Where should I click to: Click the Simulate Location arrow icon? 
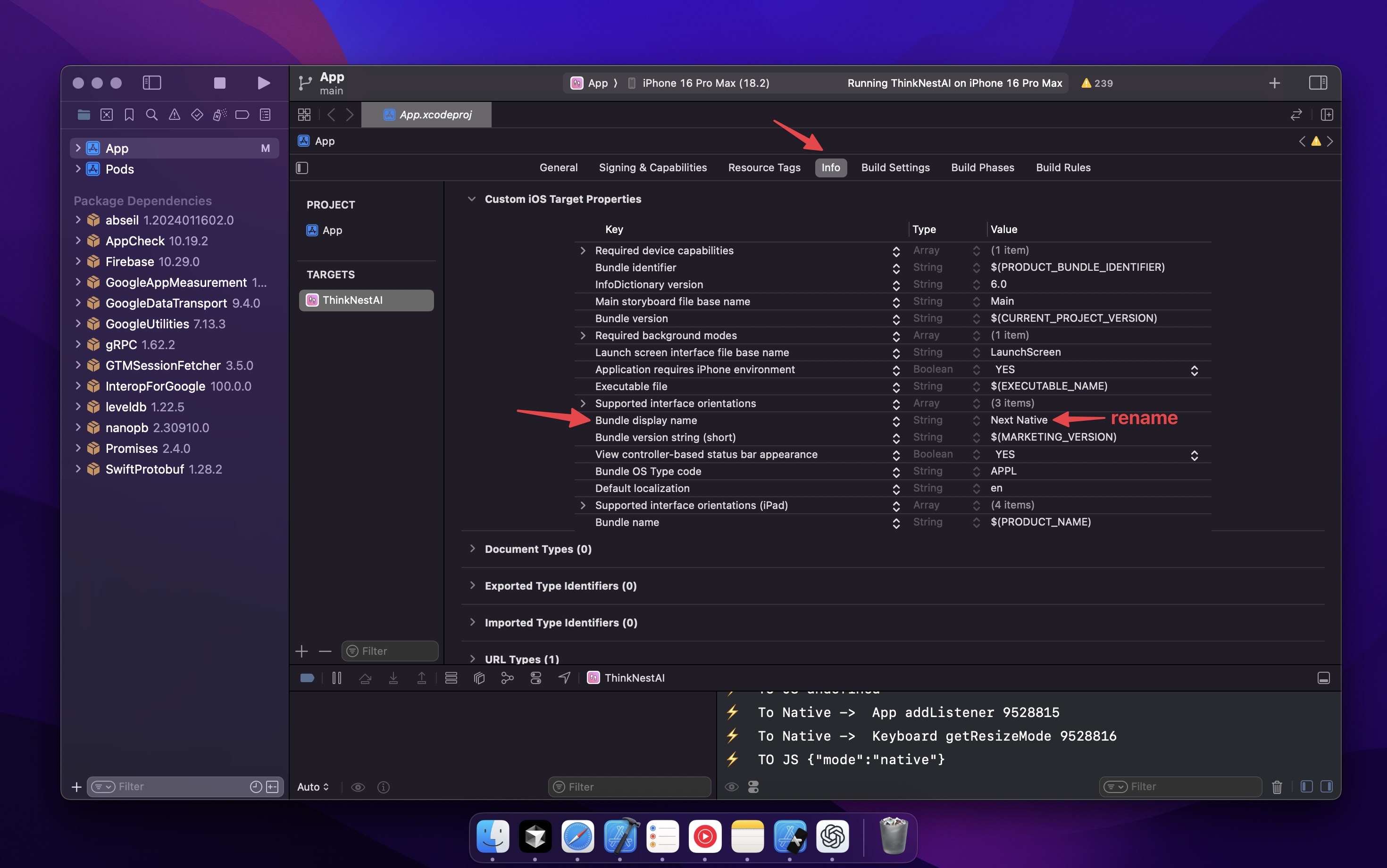pos(564,678)
